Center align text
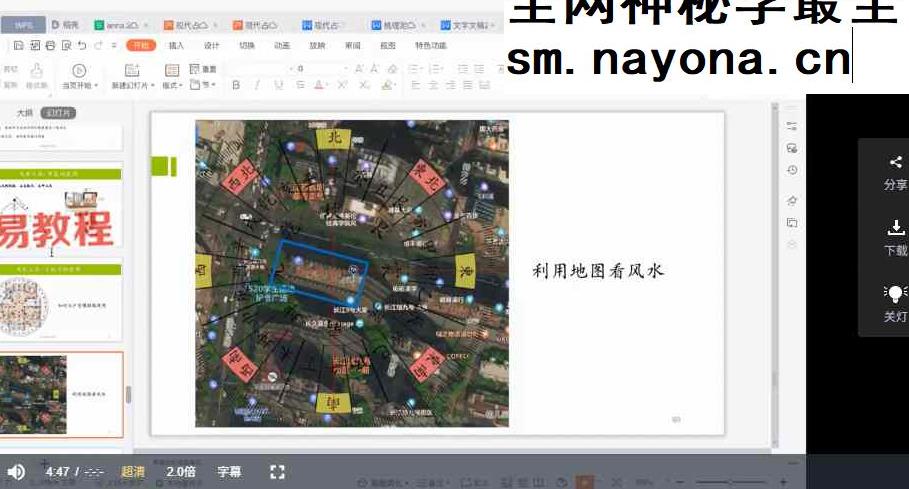 point(433,85)
